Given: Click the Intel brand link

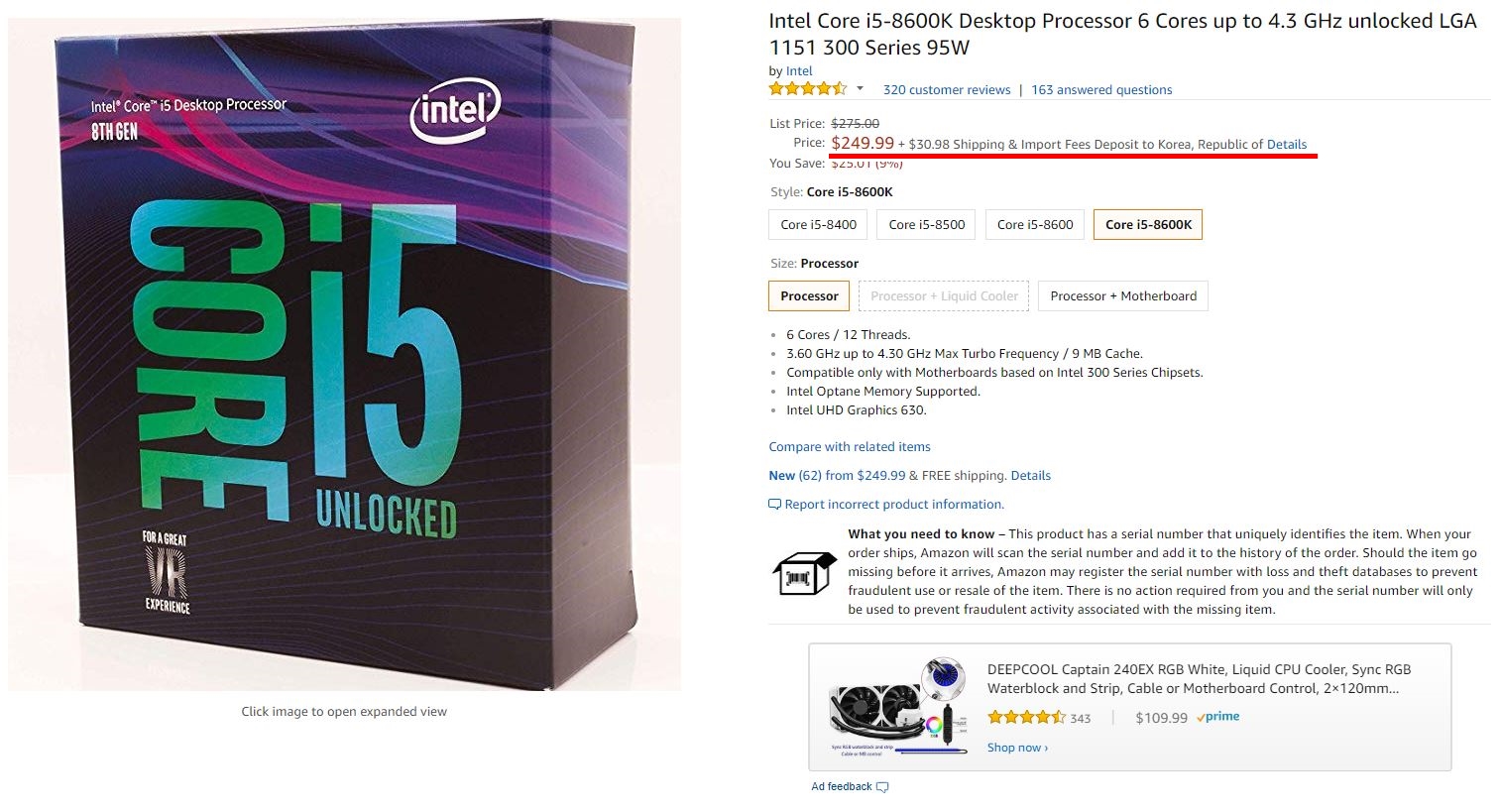Looking at the screenshot, I should click(x=799, y=71).
